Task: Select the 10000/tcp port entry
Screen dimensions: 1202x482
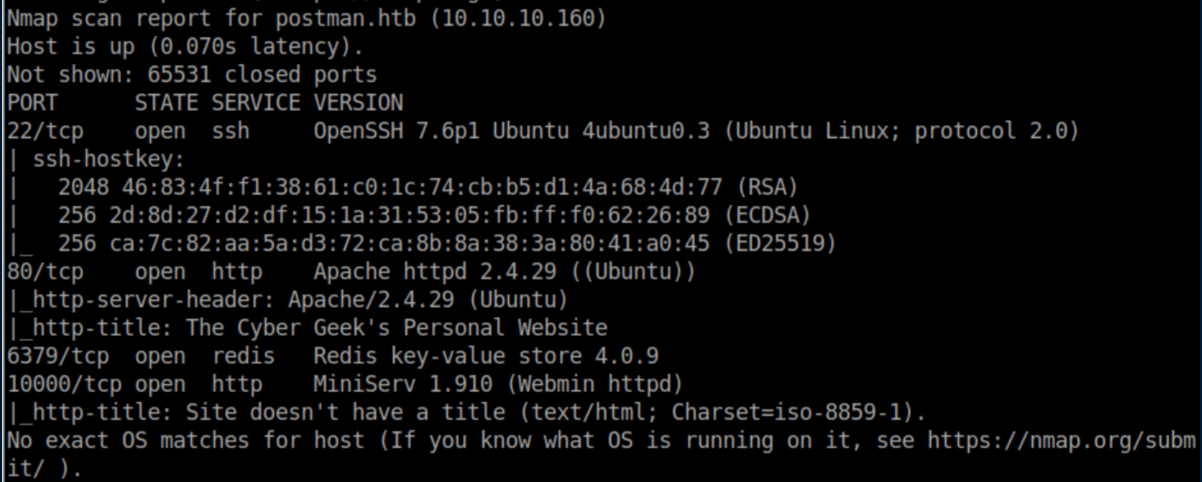Action: pyautogui.click(x=56, y=384)
